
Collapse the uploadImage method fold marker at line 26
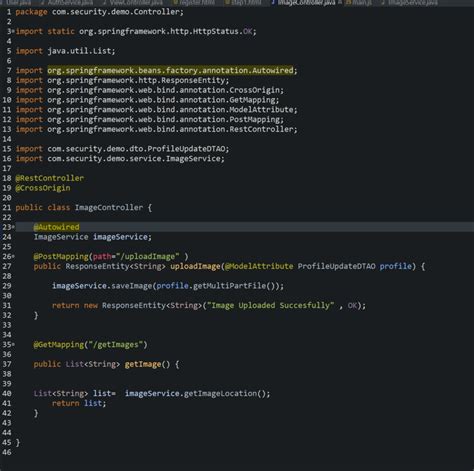tap(13, 256)
